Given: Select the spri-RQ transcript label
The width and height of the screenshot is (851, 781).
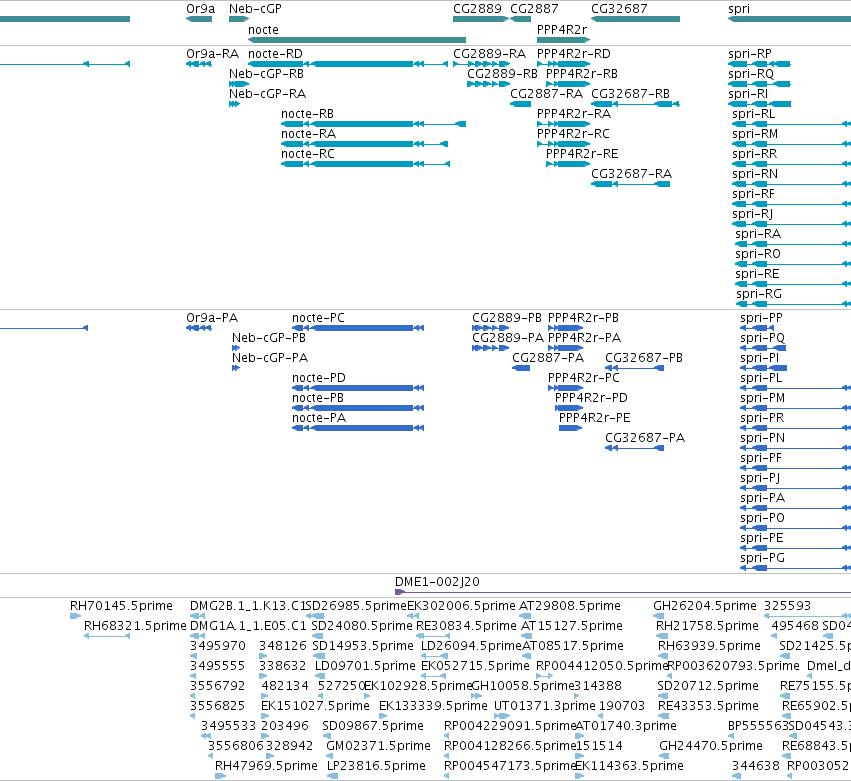Looking at the screenshot, I should coord(751,74).
